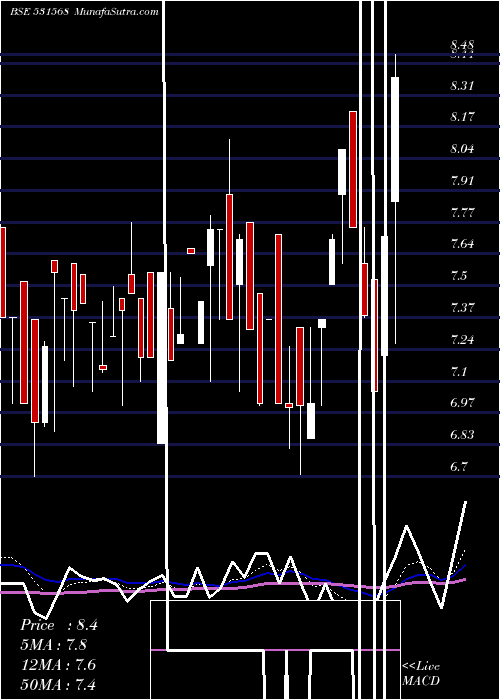Click the BSE 531568 ticker text
This screenshot has width=500, height=700.
[x=39, y=12]
